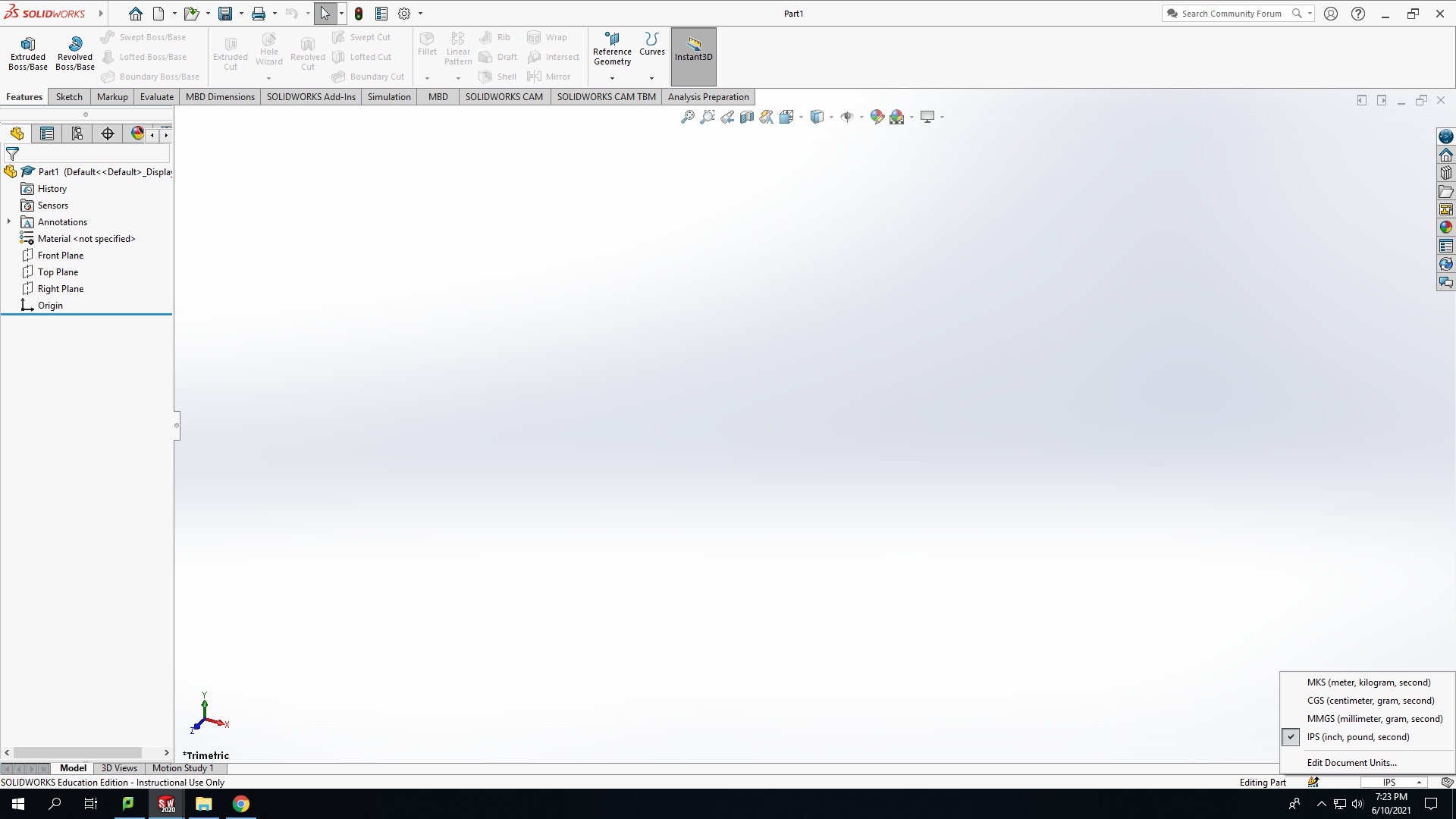Expand dropdown arrow next to Save icon
1456x819 pixels.
pos(241,14)
